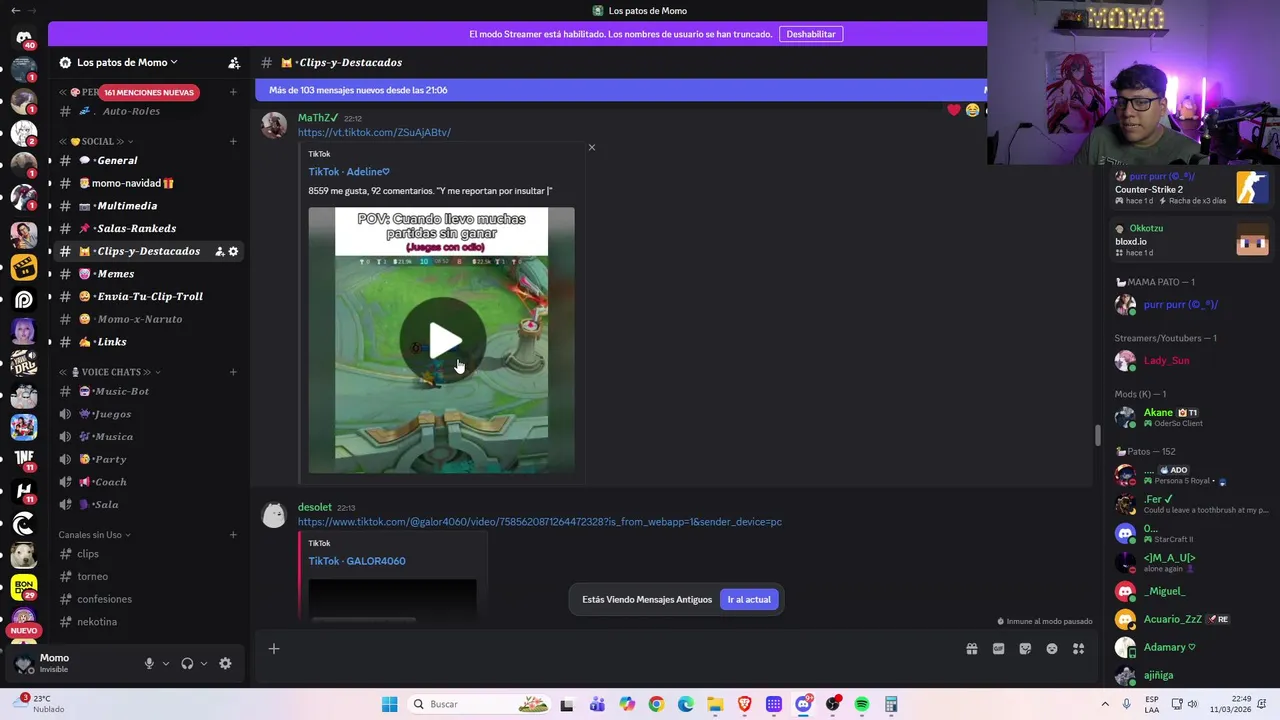
Task: Collapse the VOICE CHATS category
Action: pos(110,372)
